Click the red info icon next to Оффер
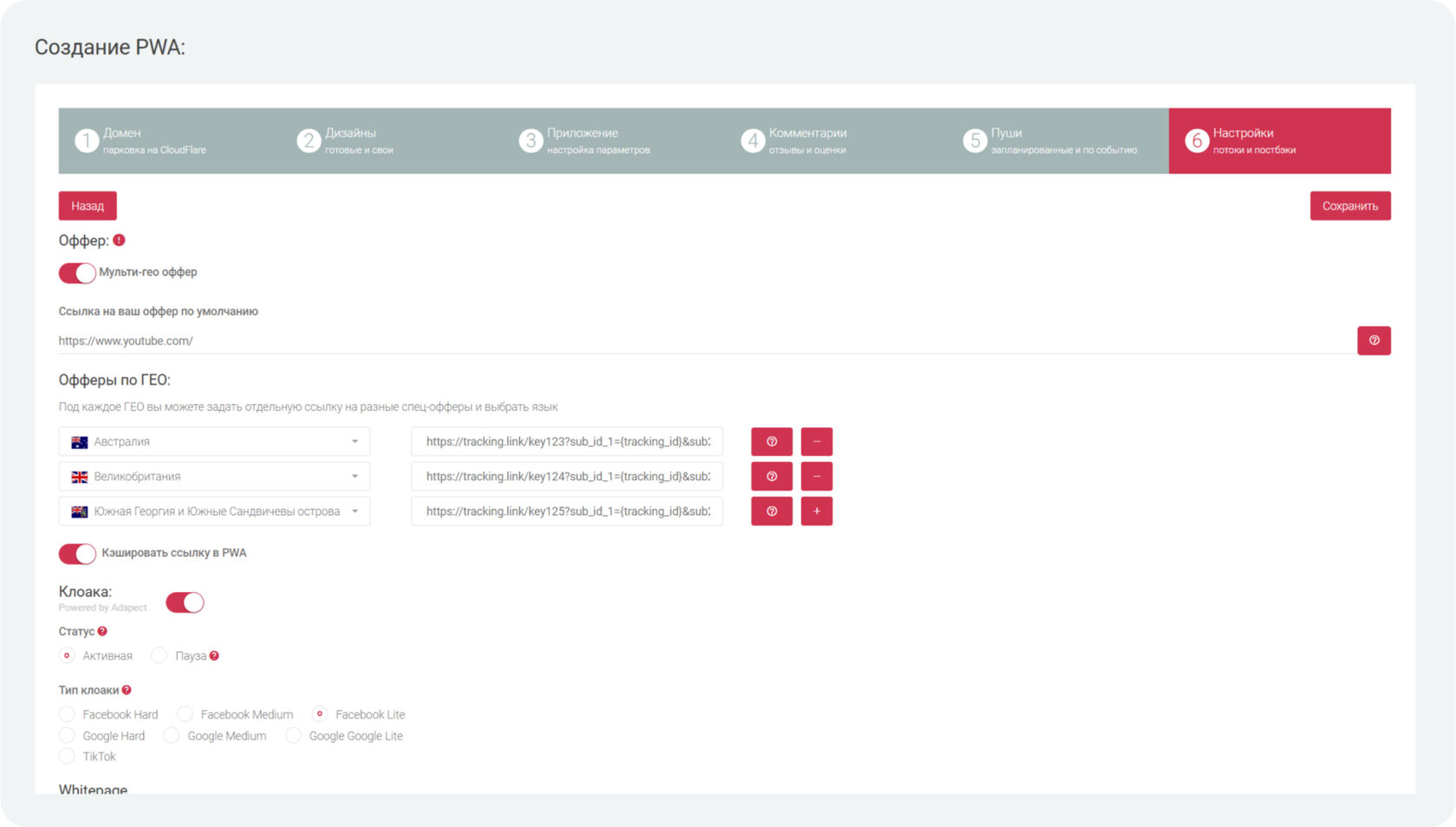Screen dimensions: 1456x827 coord(119,240)
